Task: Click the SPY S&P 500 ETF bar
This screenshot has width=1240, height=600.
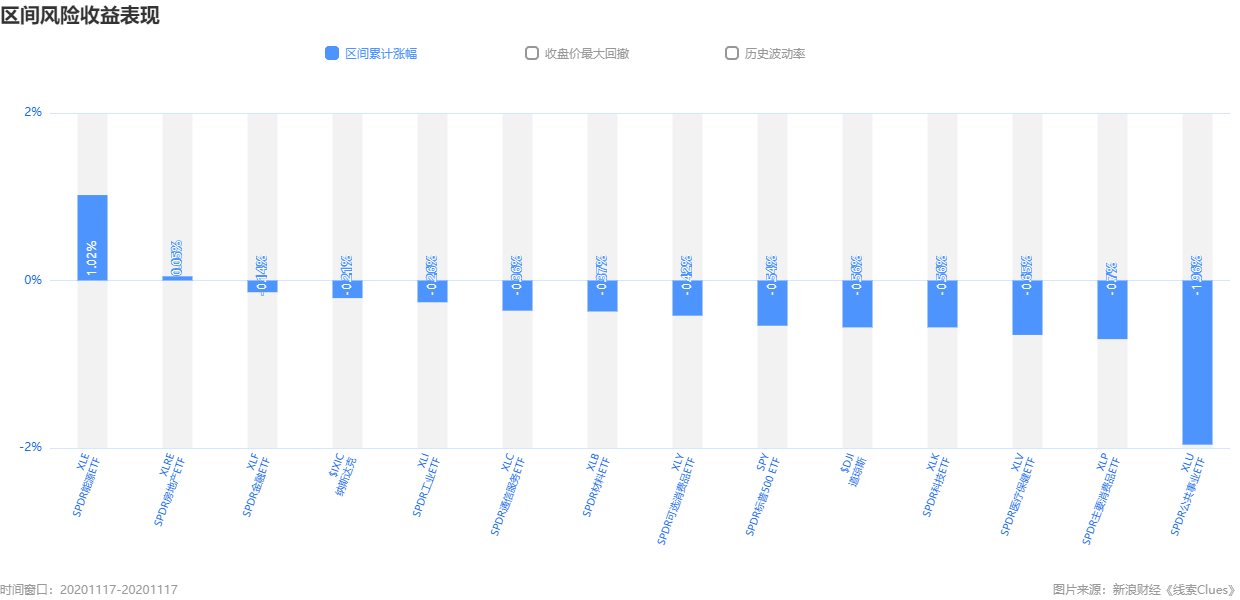Action: point(772,303)
